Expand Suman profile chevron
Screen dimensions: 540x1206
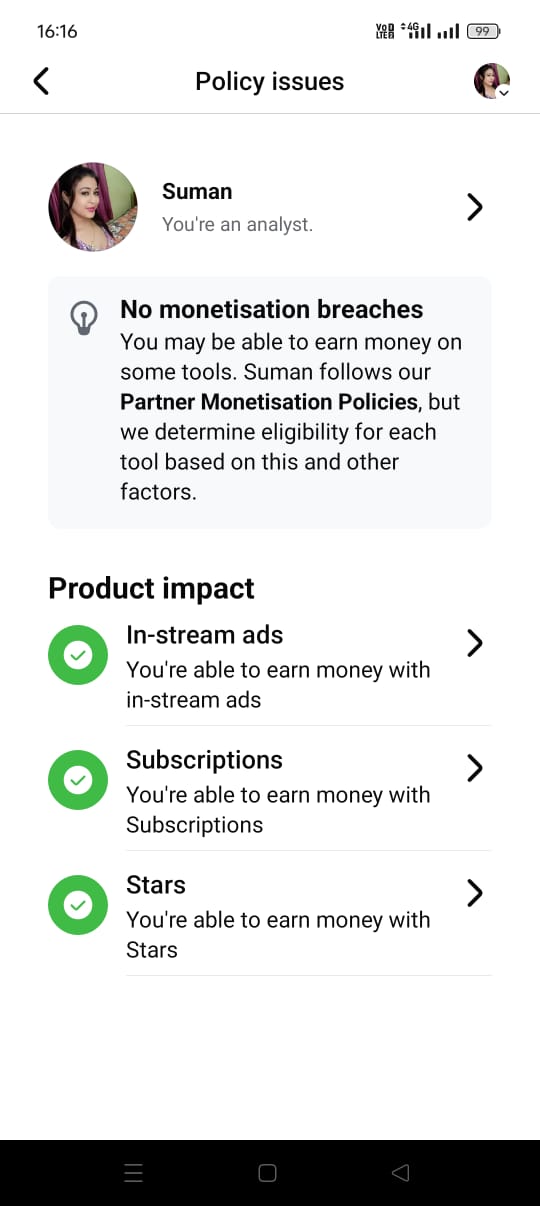475,207
